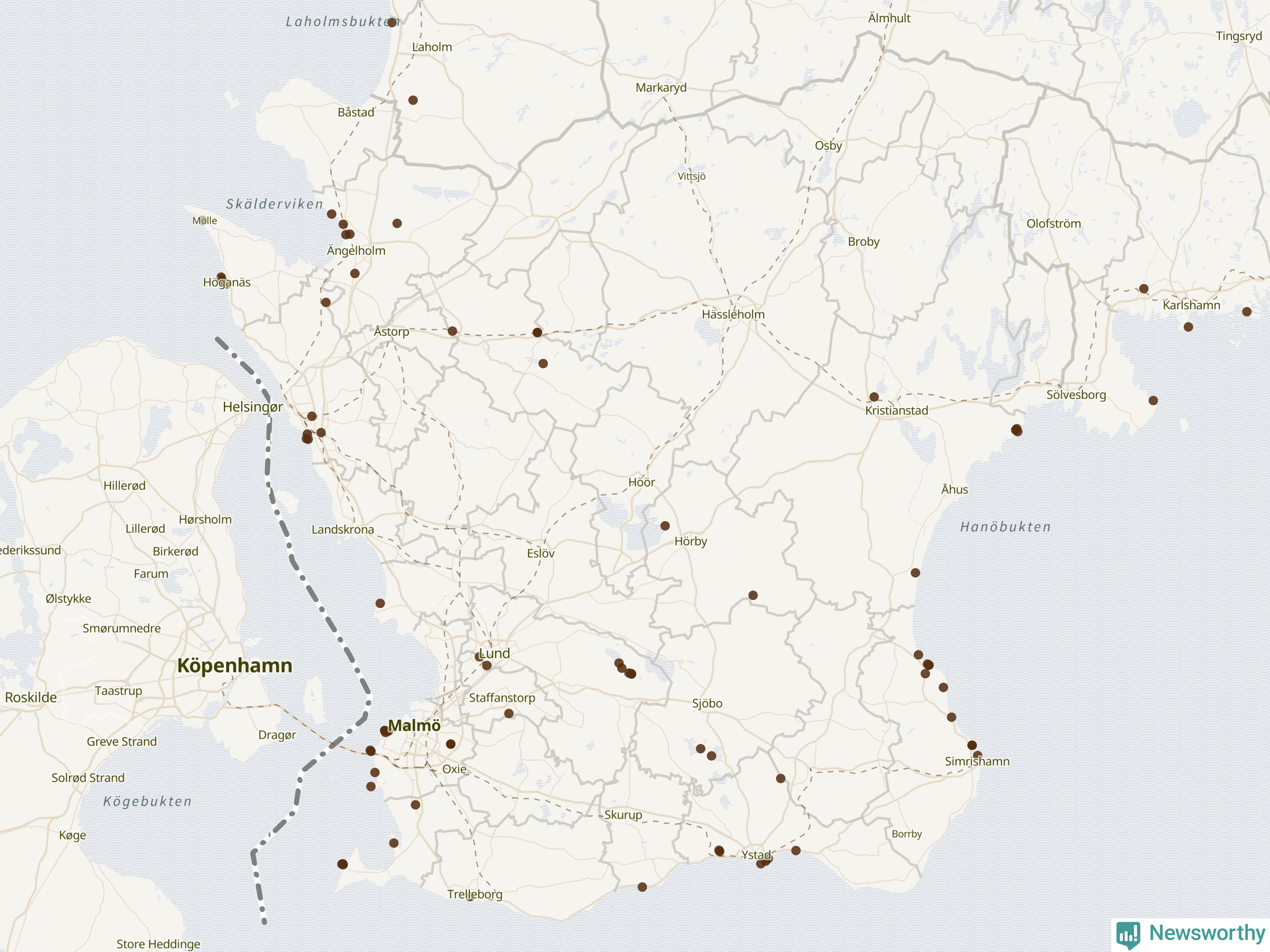This screenshot has height=952, width=1270.
Task: Click the Olofström label
Action: click(1054, 224)
